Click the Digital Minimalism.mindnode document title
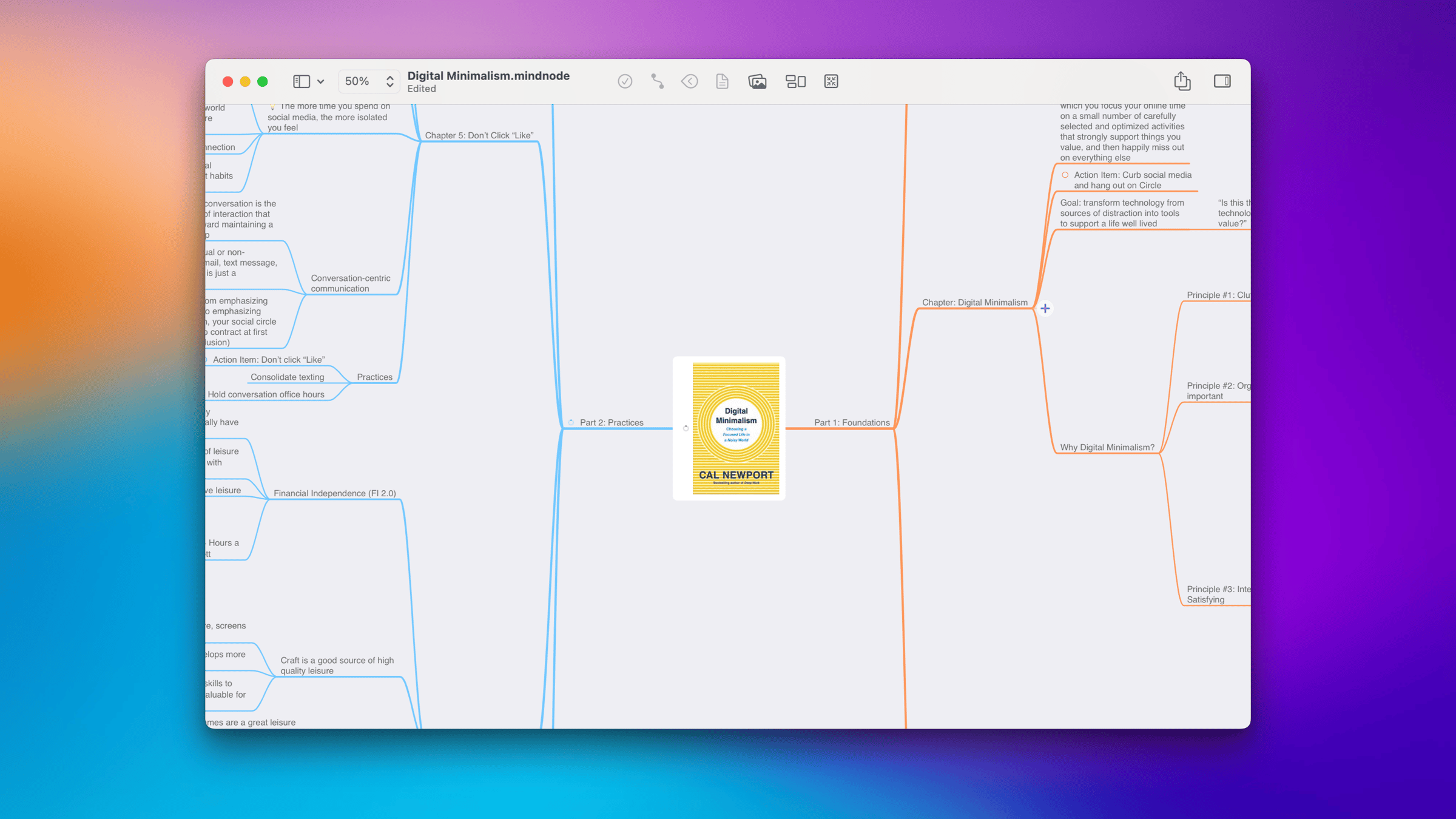The height and width of the screenshot is (819, 1456). click(488, 76)
